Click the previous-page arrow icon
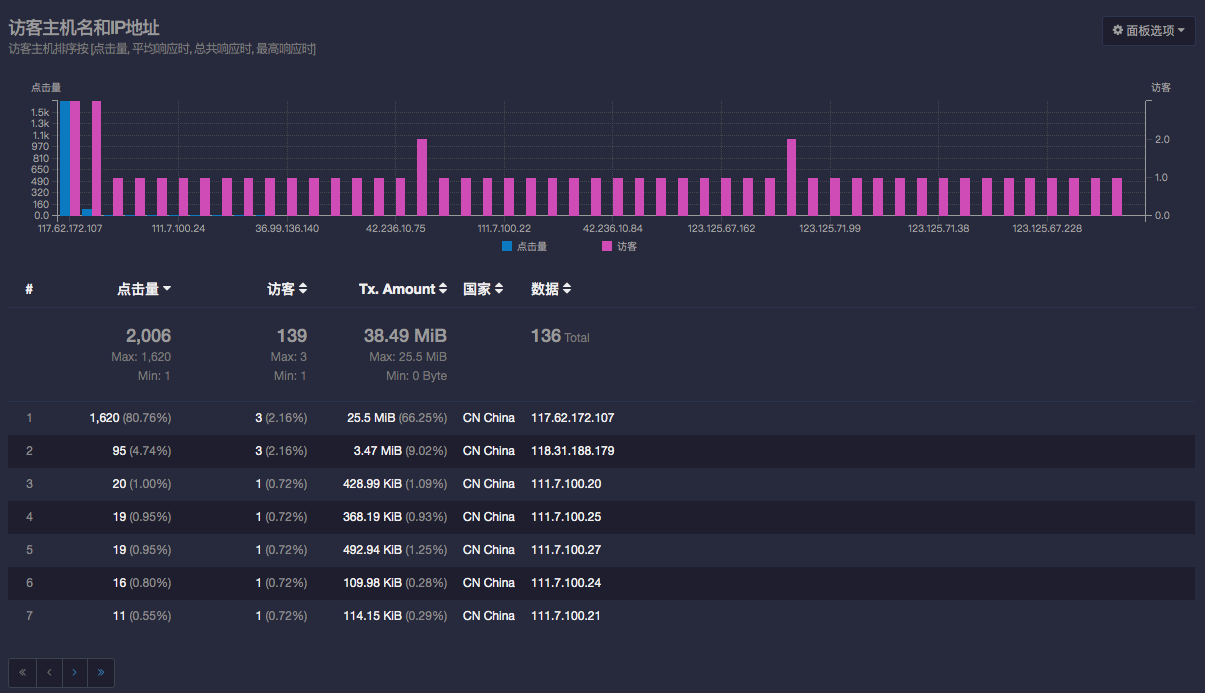1205x693 pixels. (x=48, y=672)
